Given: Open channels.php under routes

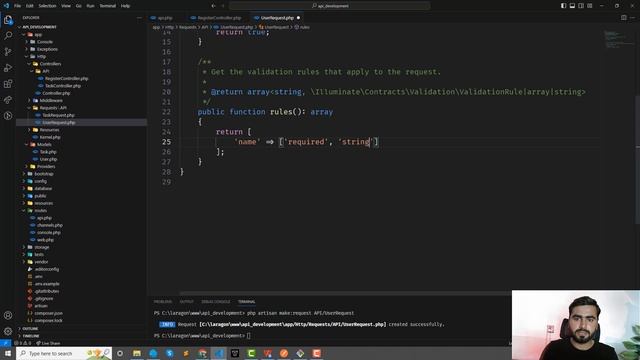Looking at the screenshot, I should pyautogui.click(x=49, y=225).
